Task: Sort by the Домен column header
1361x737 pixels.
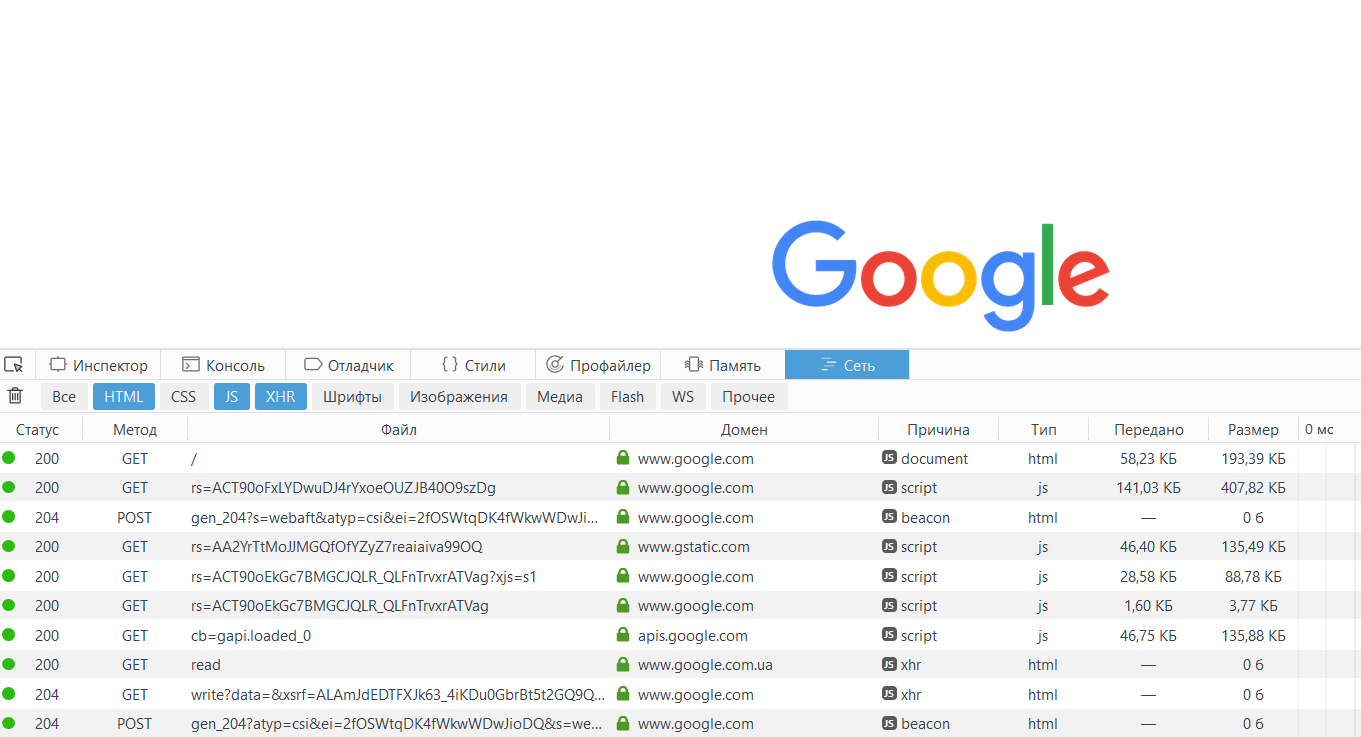Action: [x=744, y=430]
